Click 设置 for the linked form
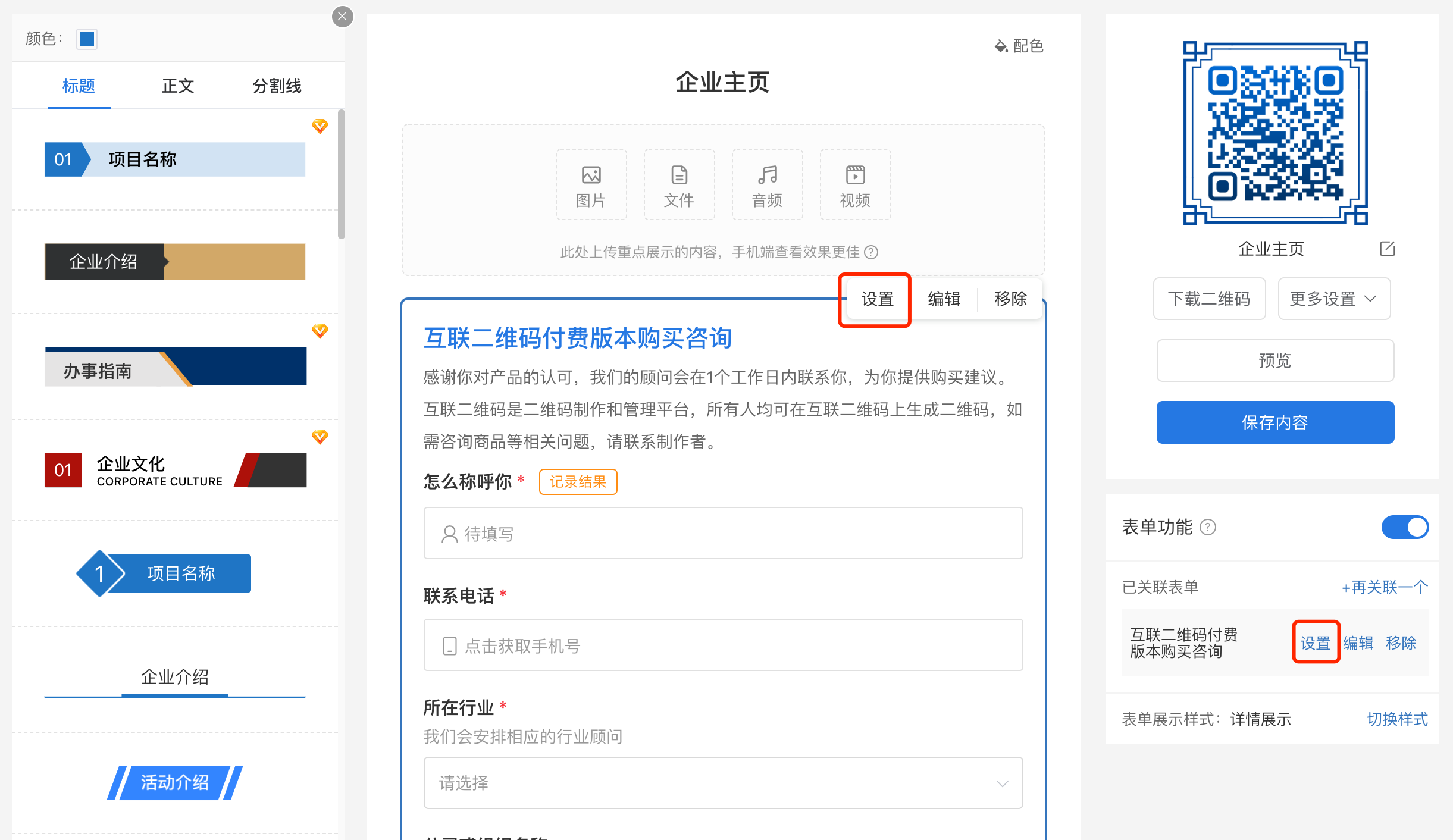 coord(1316,642)
